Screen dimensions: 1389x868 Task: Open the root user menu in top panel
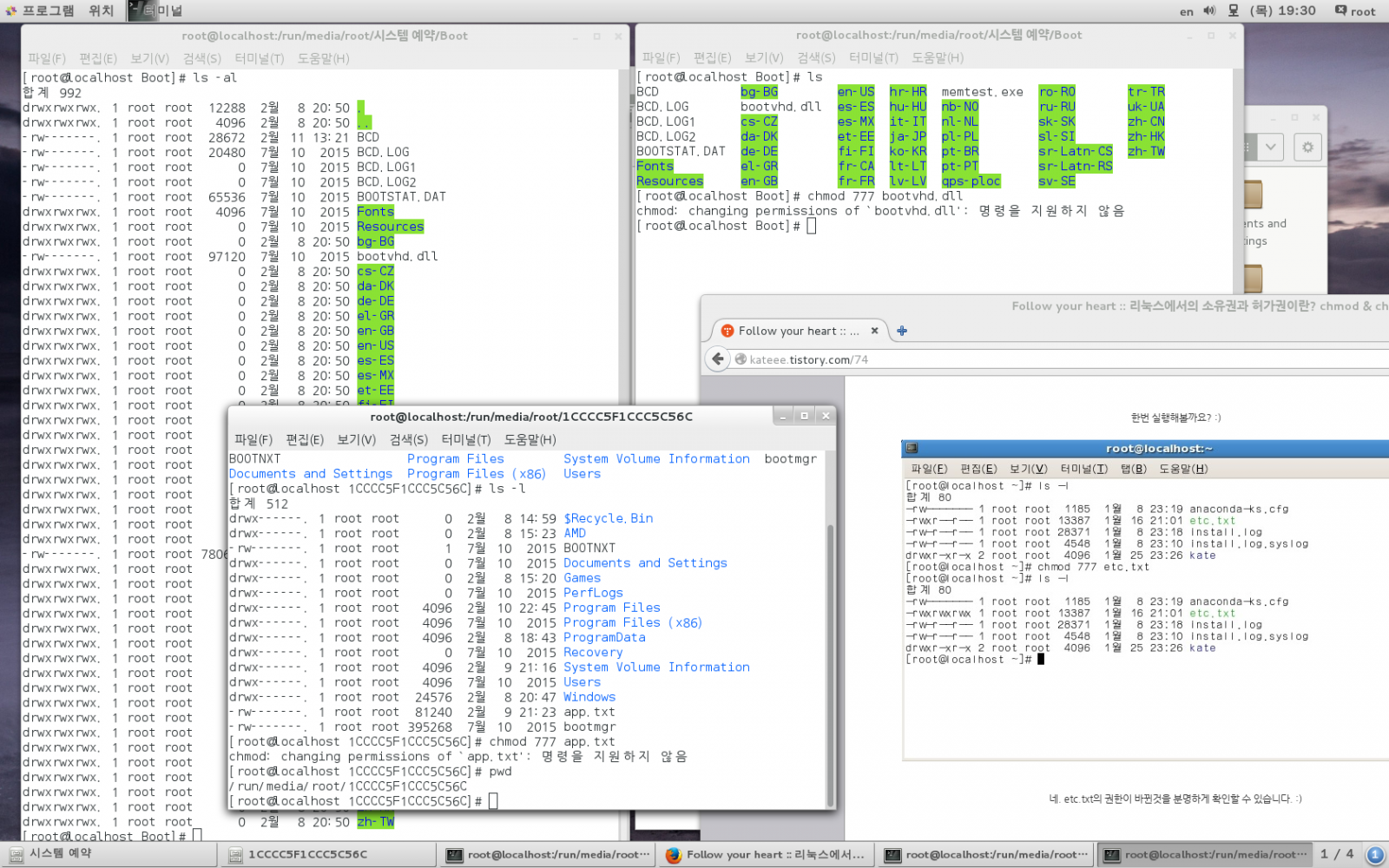click(1363, 11)
